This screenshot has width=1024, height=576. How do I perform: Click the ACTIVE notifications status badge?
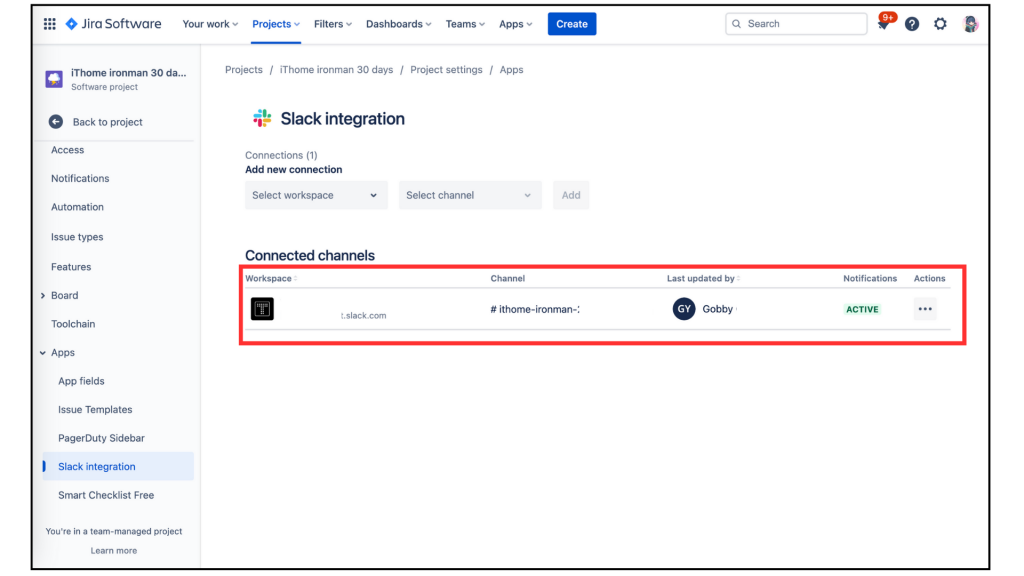[862, 310]
